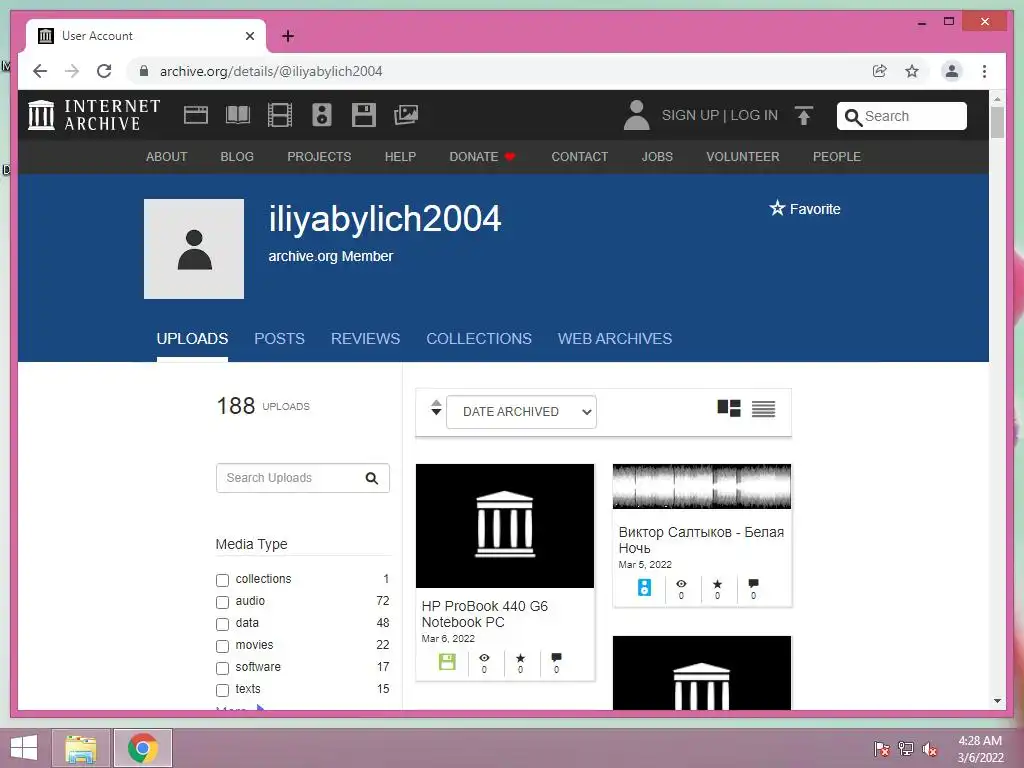Screen dimensions: 1024x768
Task: Click favorites star on HP ProBook card
Action: (520, 658)
